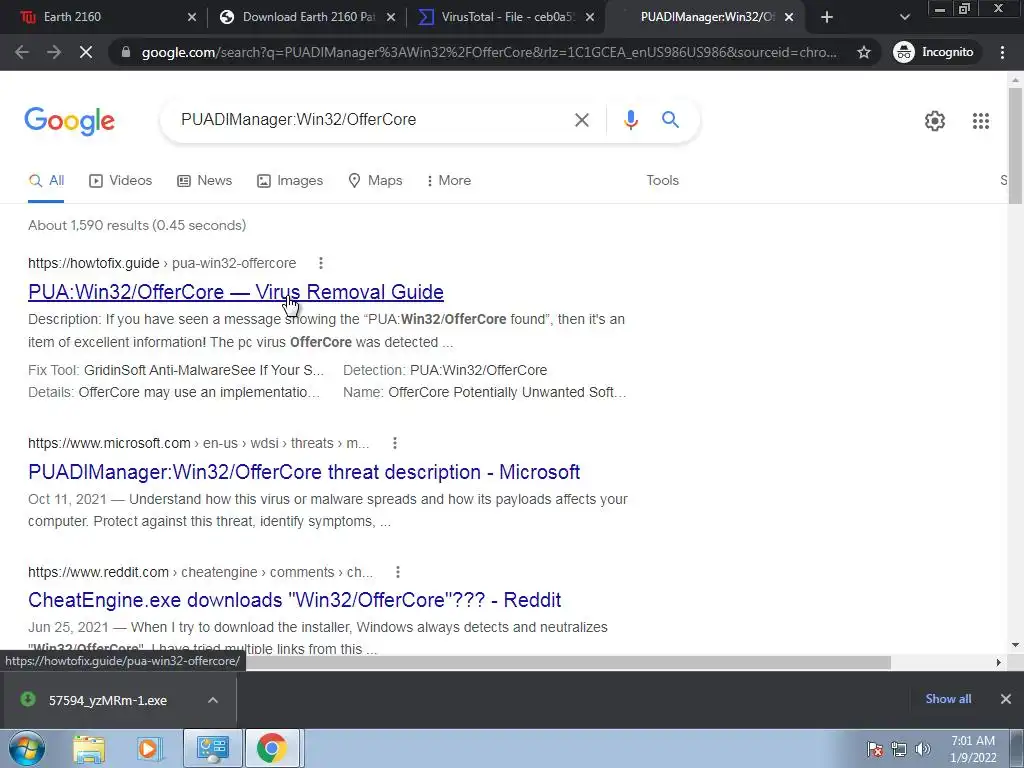Open Google settings gear
The height and width of the screenshot is (768, 1024).
[935, 121]
